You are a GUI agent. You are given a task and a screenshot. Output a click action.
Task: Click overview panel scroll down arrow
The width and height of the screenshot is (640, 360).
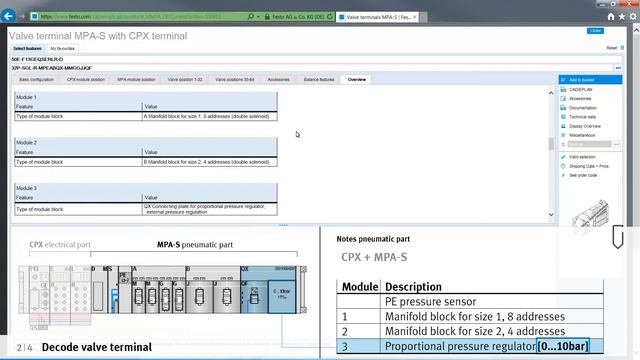coord(551,215)
